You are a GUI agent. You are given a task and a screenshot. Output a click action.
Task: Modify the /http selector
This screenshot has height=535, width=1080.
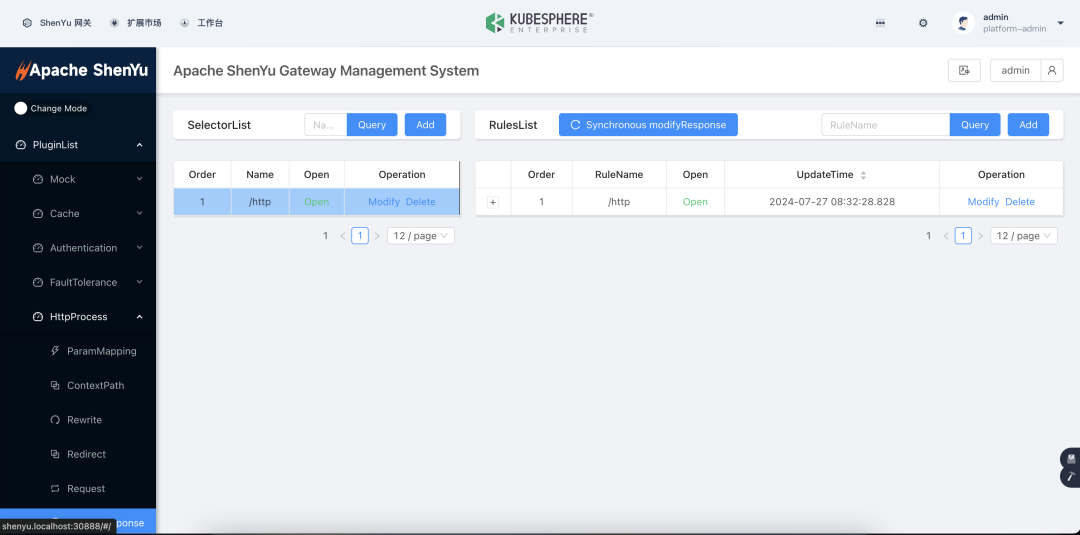pyautogui.click(x=384, y=202)
